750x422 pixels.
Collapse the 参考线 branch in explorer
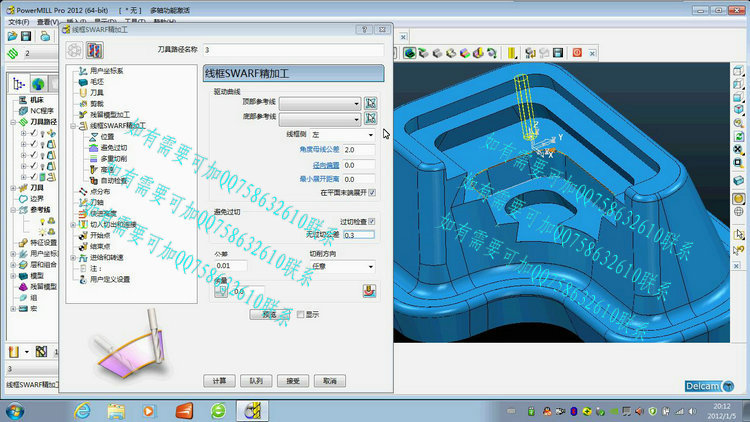point(13,210)
